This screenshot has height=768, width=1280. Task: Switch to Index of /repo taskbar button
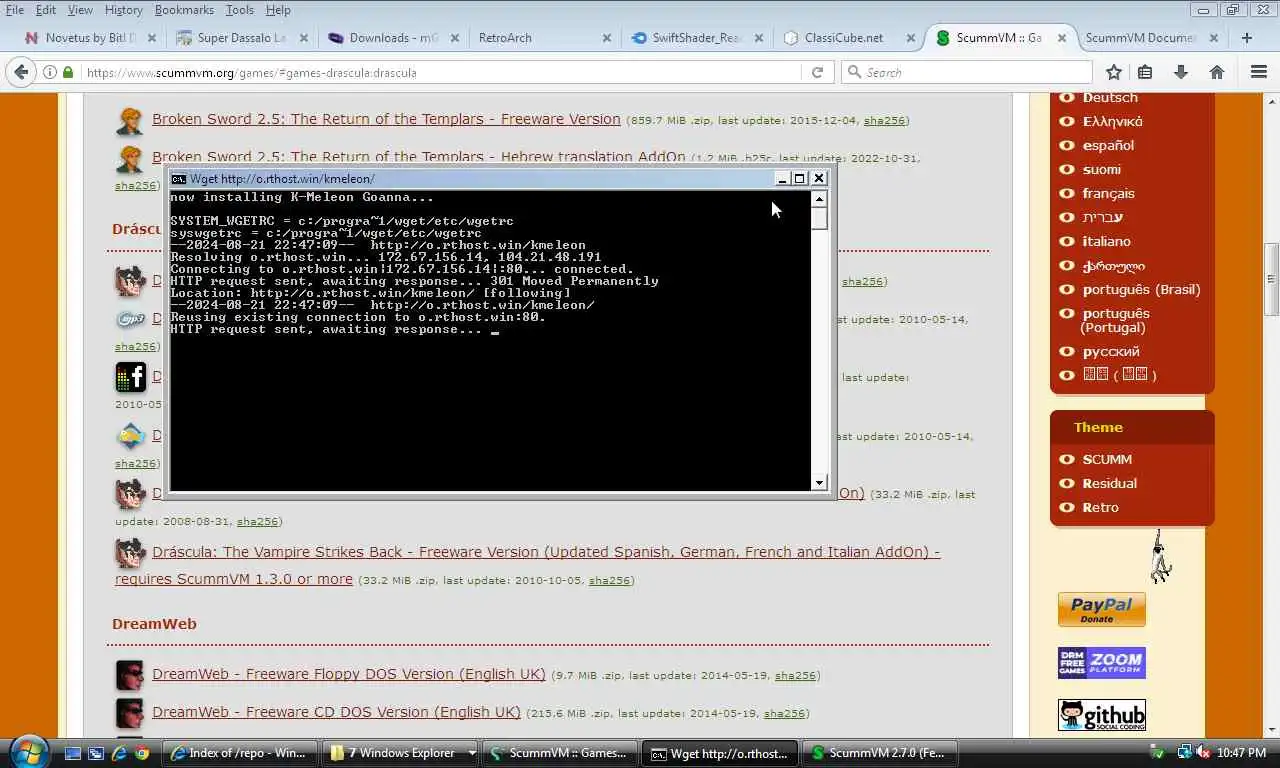point(240,753)
